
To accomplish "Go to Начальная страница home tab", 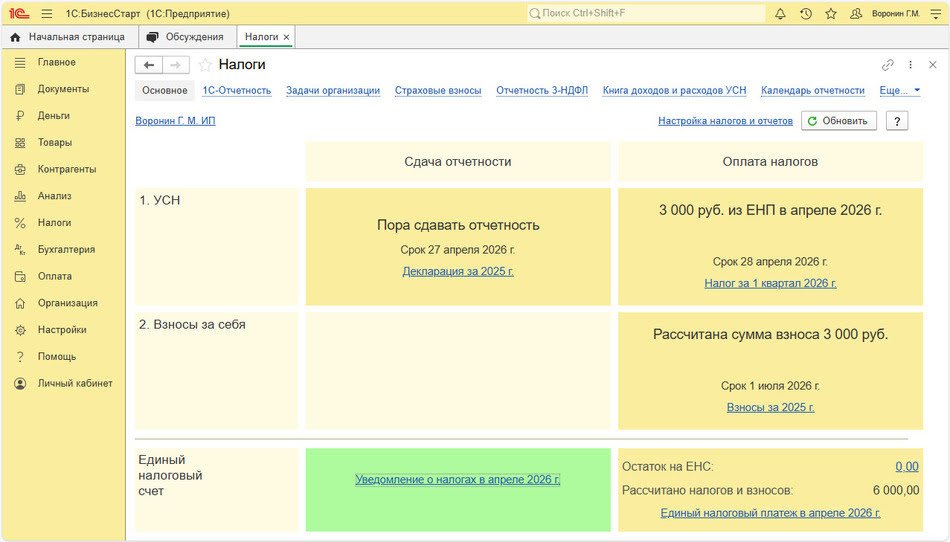I will (x=68, y=37).
